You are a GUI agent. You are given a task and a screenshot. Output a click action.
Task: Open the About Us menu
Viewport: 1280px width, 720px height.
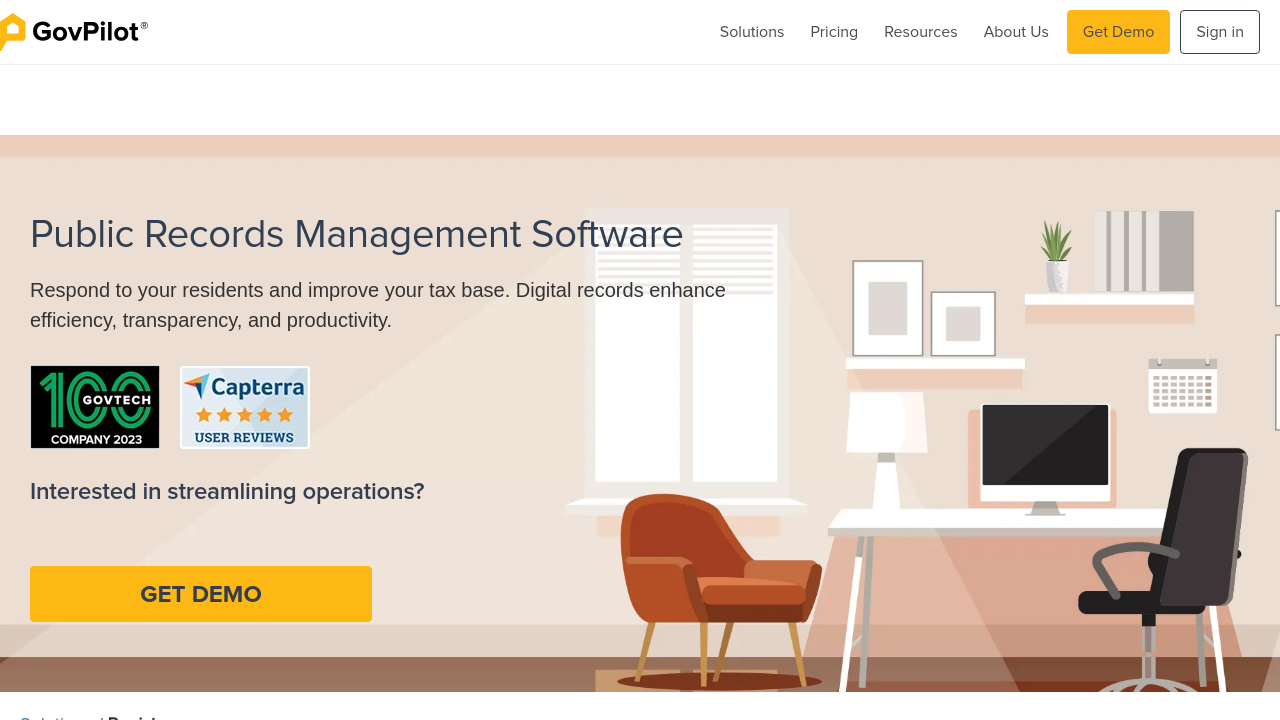coord(1015,32)
